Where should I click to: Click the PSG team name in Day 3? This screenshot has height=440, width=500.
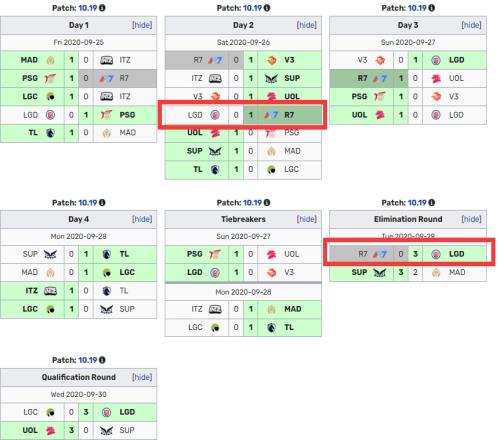(359, 97)
